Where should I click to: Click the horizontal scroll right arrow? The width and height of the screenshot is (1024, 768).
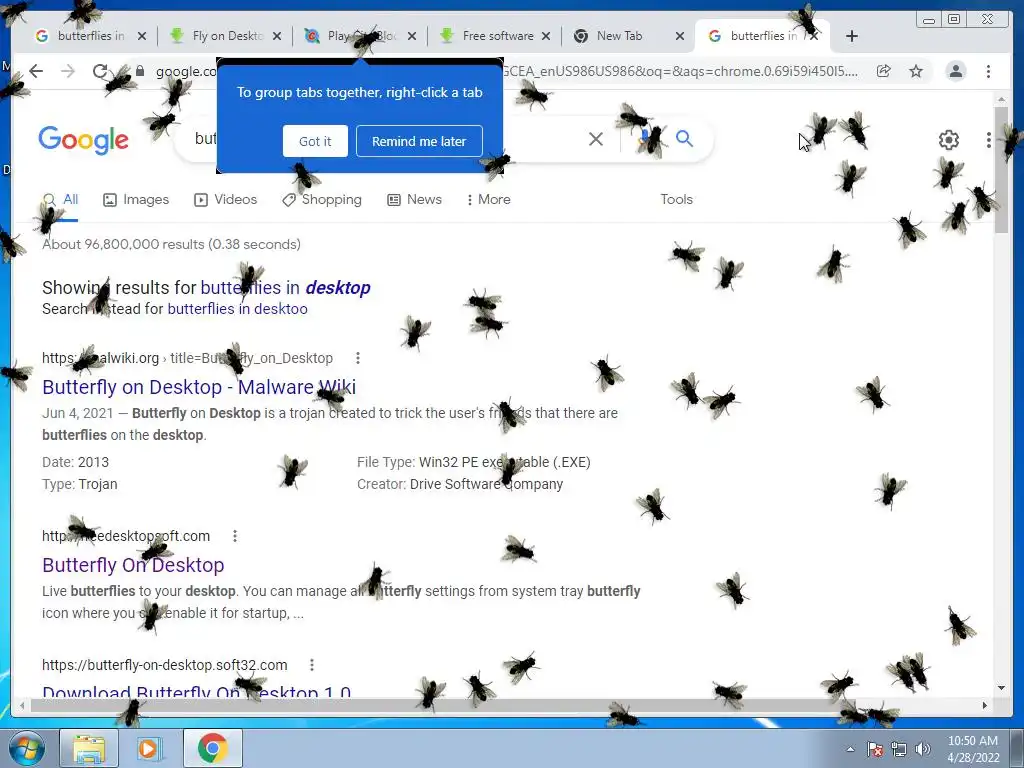(x=985, y=705)
